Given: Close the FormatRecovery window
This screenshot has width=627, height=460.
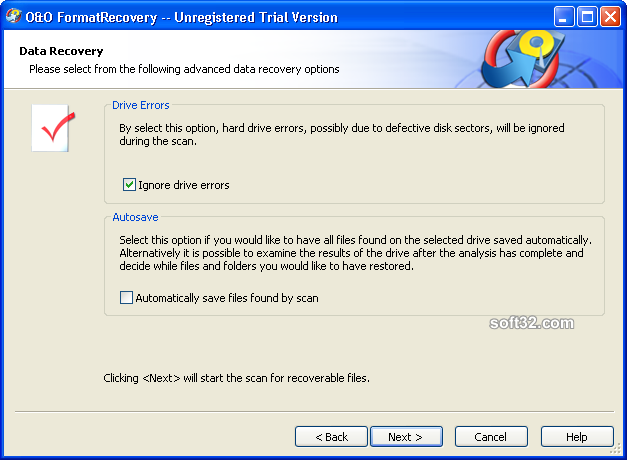Looking at the screenshot, I should pyautogui.click(x=610, y=17).
